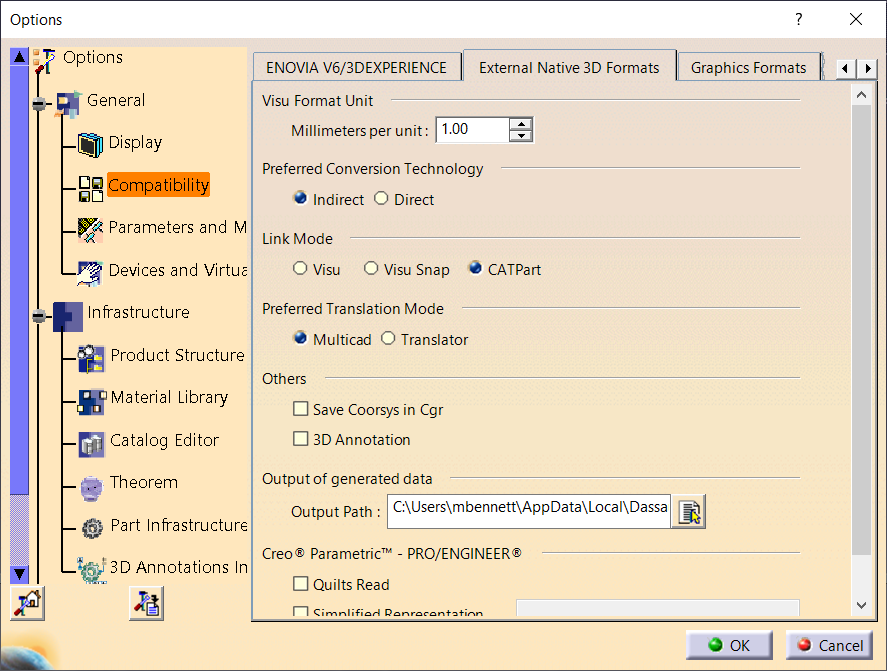Enable the 3D Annotation checkbox
Image resolution: width=887 pixels, height=671 pixels.
click(x=300, y=438)
